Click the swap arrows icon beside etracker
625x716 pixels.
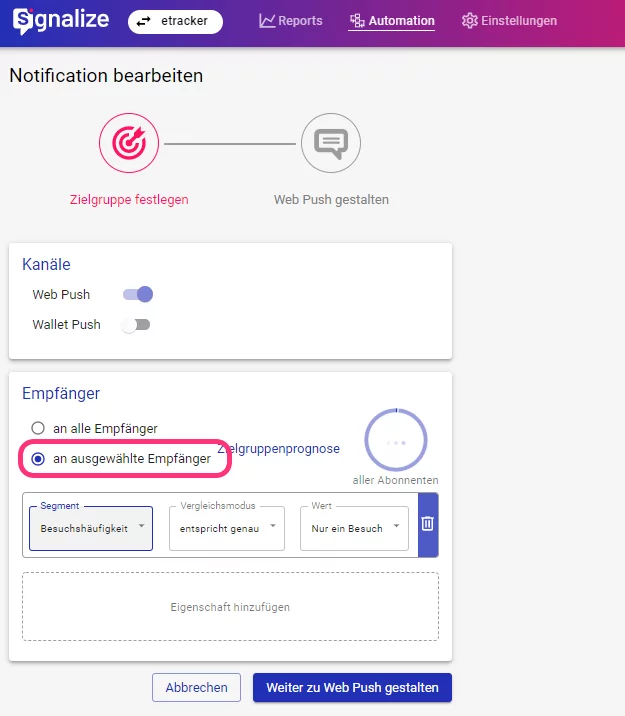[x=143, y=21]
